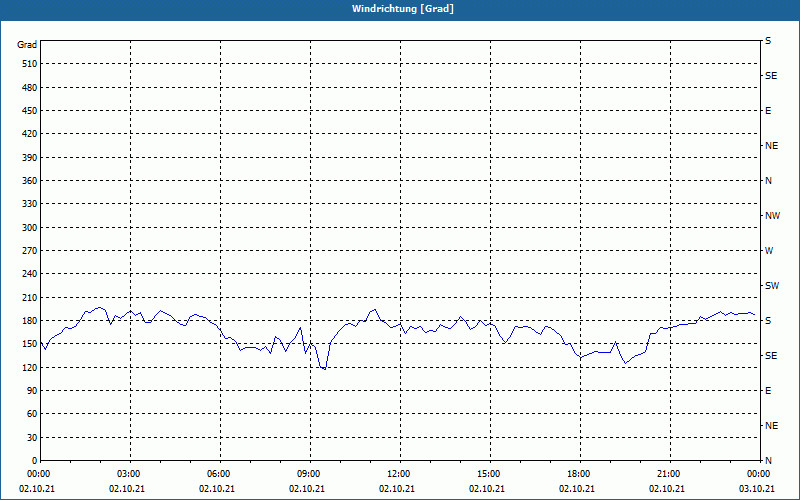Click the E compass label beside 450 gridline
The image size is (800, 500).
click(x=768, y=111)
